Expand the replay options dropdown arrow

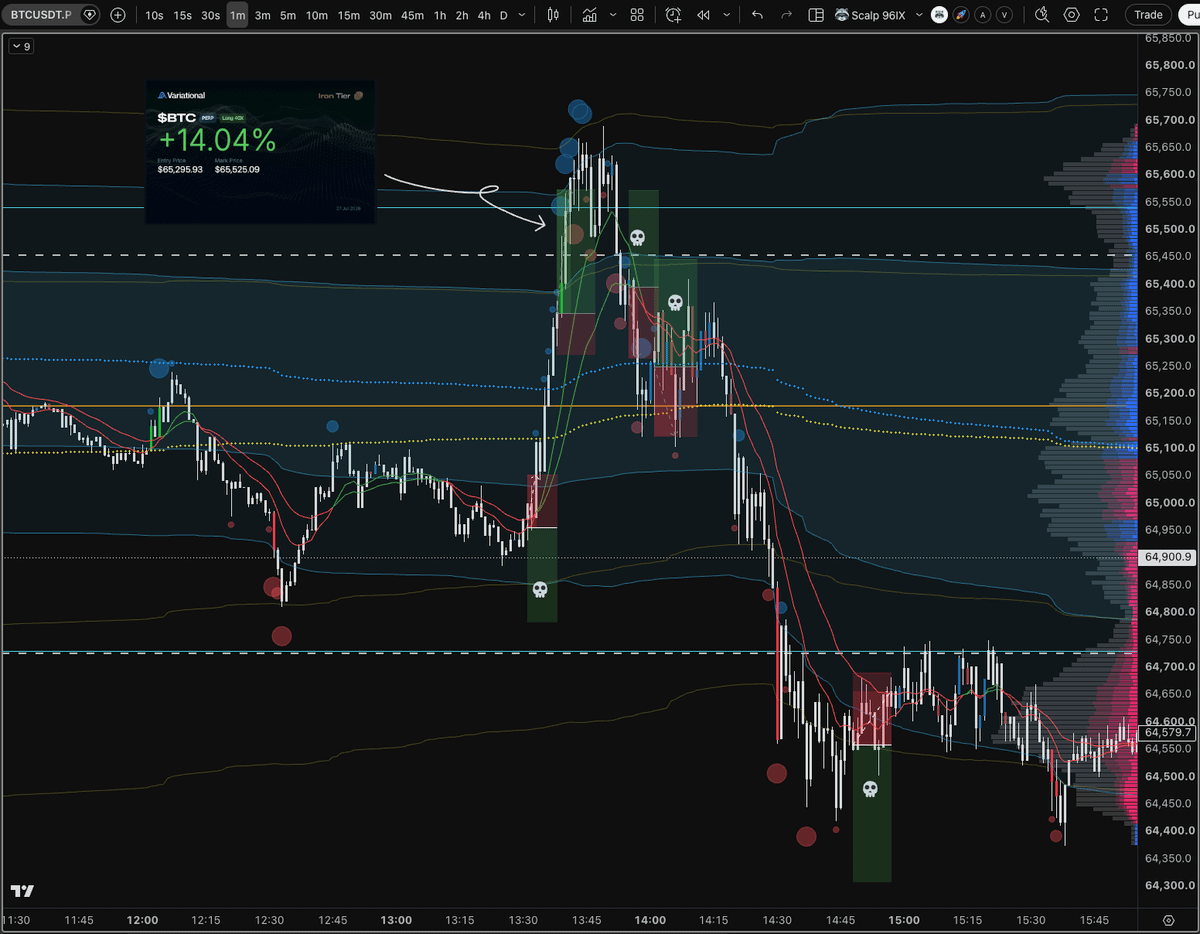pyautogui.click(x=726, y=15)
